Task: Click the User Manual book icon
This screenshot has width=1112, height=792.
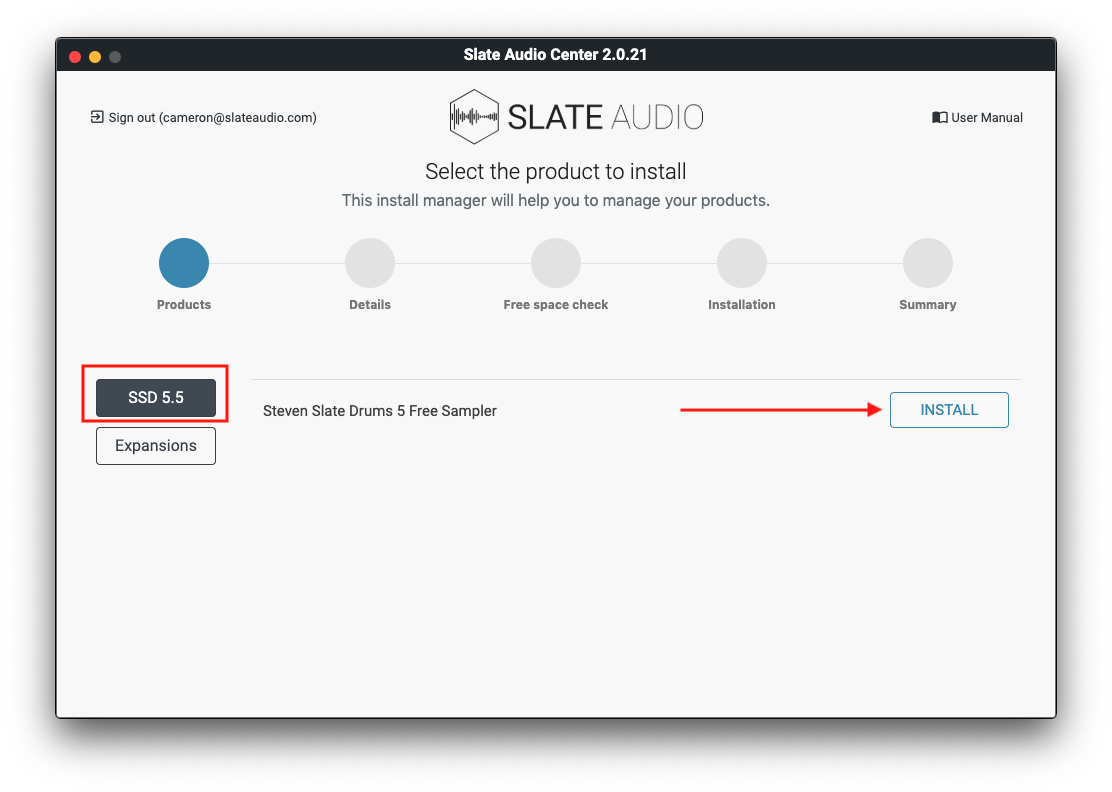Action: pos(939,117)
